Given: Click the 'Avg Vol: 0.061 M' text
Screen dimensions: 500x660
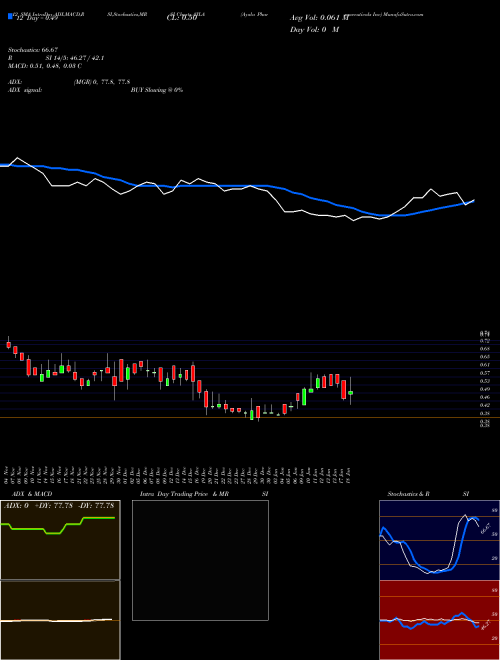Looking at the screenshot, I should pos(319,18).
